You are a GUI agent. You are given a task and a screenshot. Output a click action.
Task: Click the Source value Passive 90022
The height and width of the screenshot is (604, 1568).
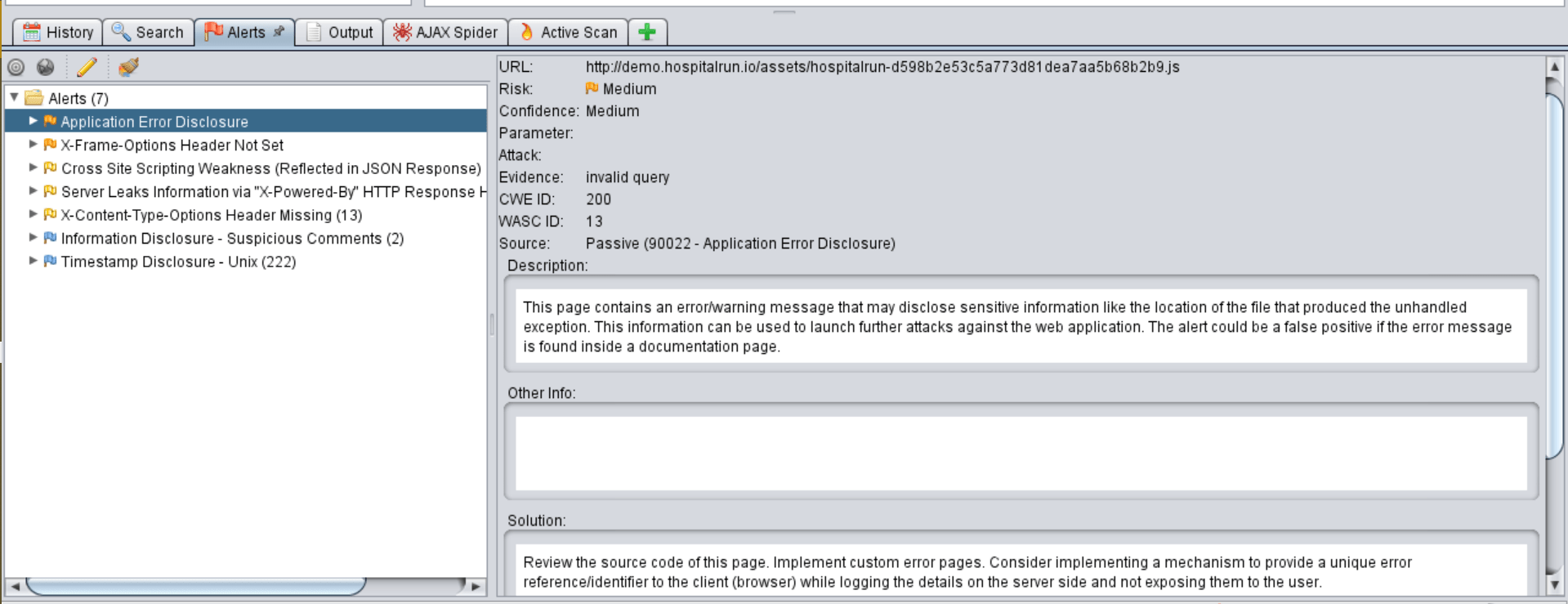740,244
